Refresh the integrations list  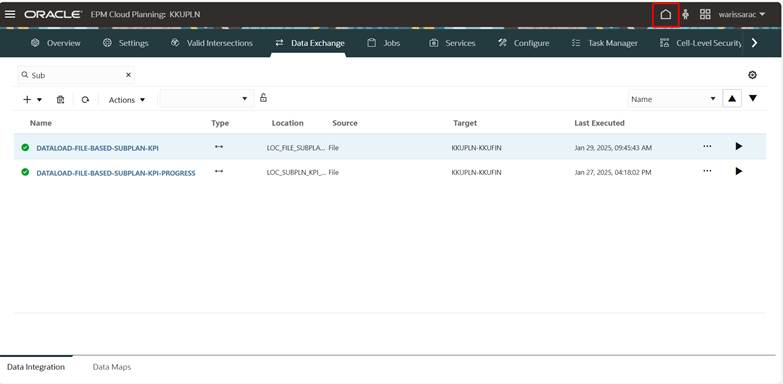point(85,99)
